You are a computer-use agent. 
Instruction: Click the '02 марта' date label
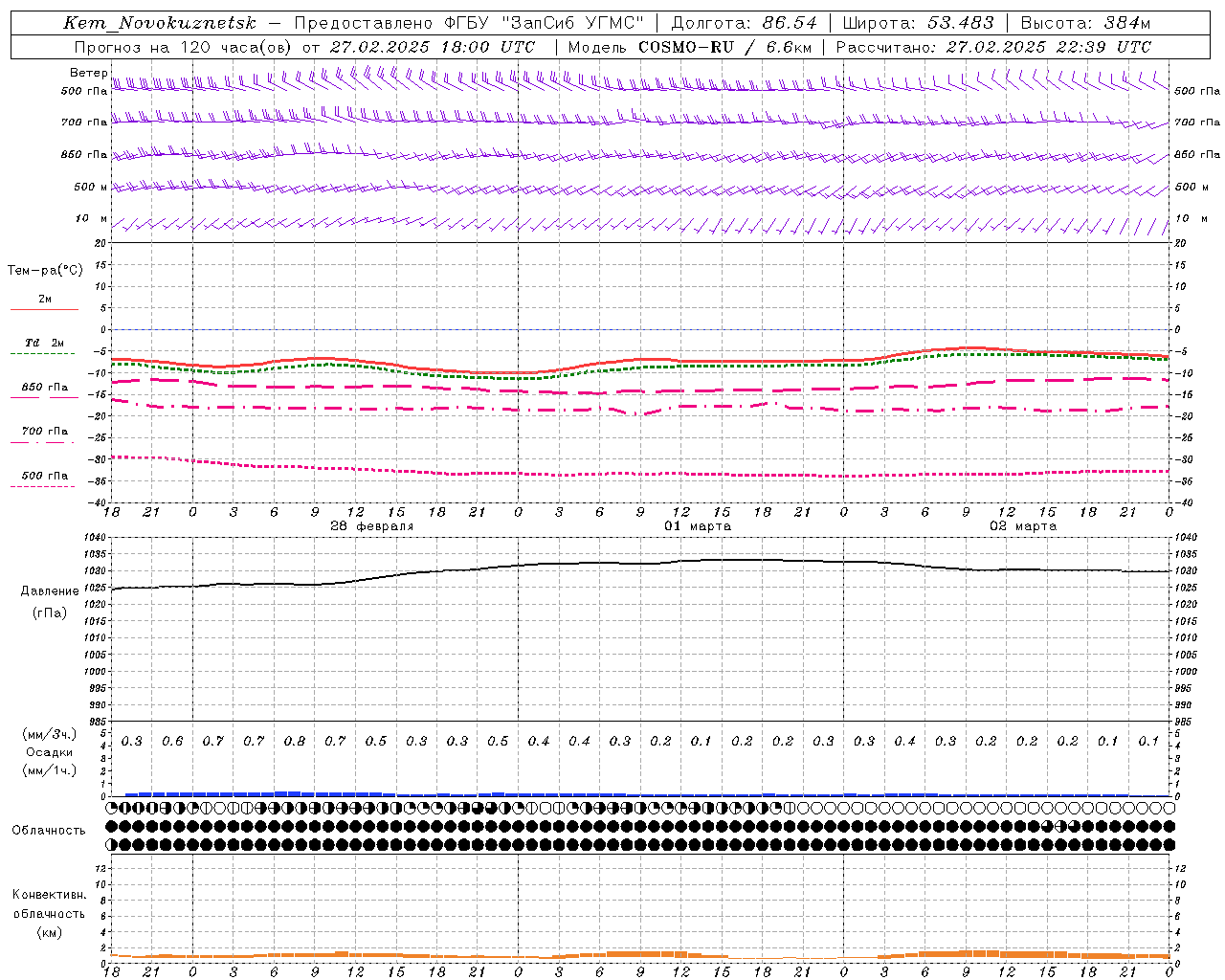(x=1023, y=526)
